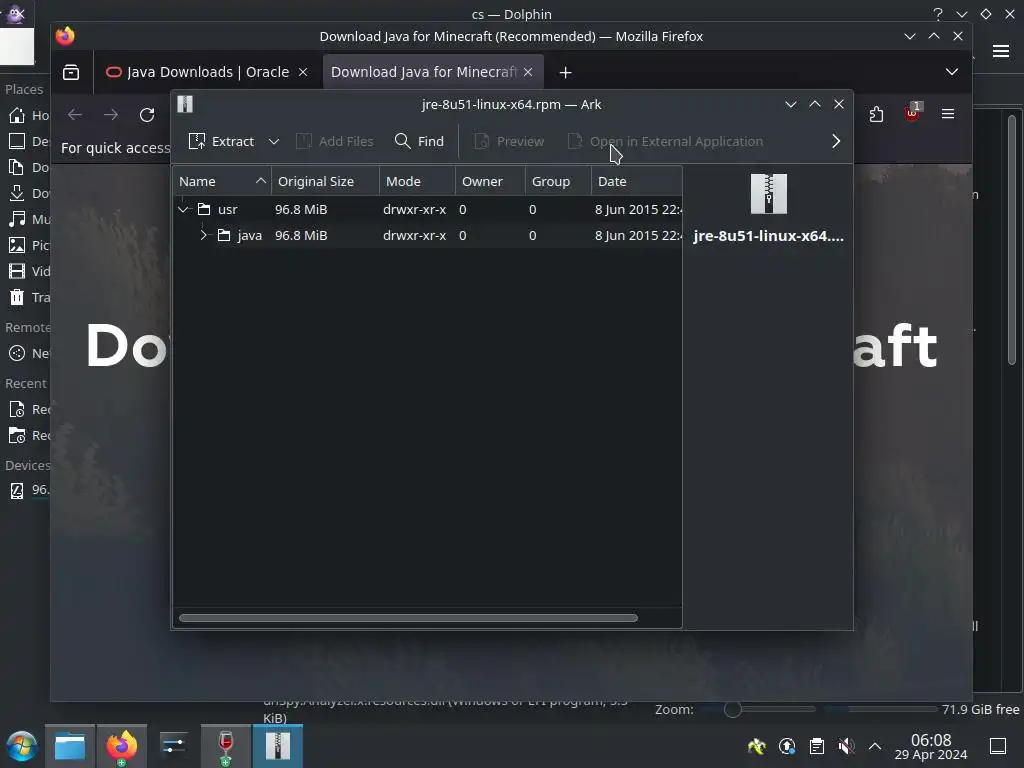Image resolution: width=1024 pixels, height=768 pixels.
Task: Sort by Owner column header
Action: pyautogui.click(x=490, y=182)
